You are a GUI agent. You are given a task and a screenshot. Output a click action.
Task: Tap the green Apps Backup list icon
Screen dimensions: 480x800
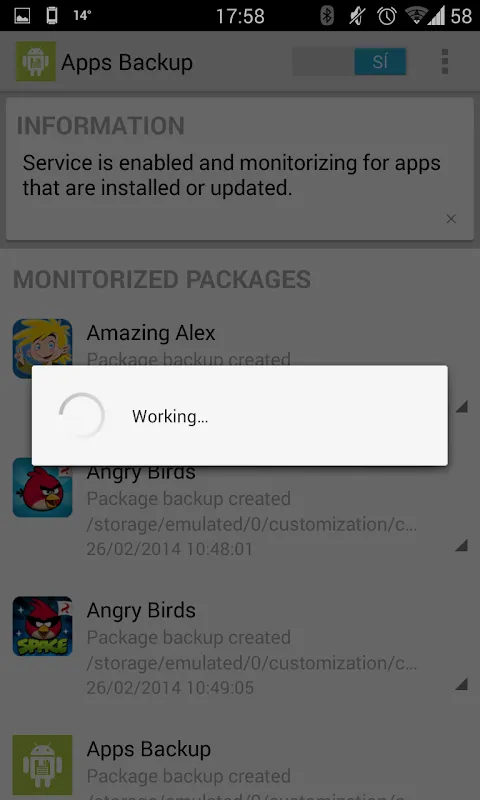[42, 765]
